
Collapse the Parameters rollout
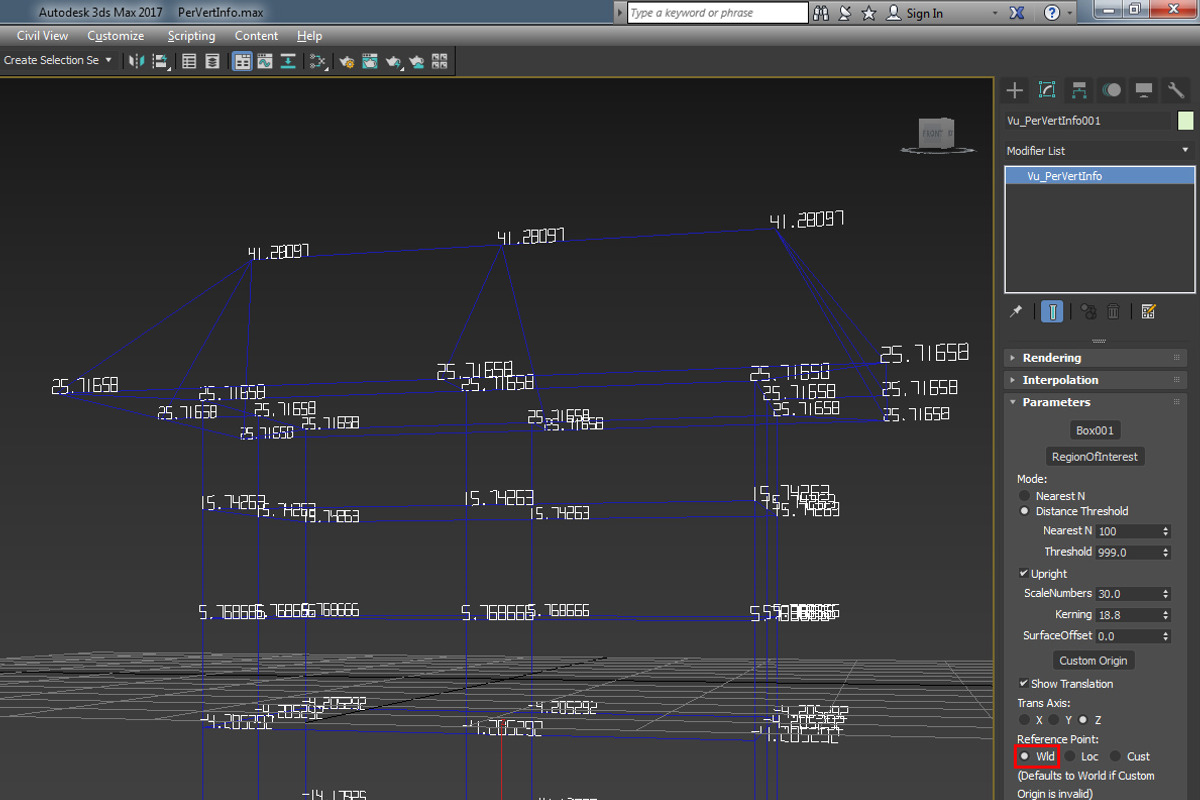pyautogui.click(x=1096, y=402)
